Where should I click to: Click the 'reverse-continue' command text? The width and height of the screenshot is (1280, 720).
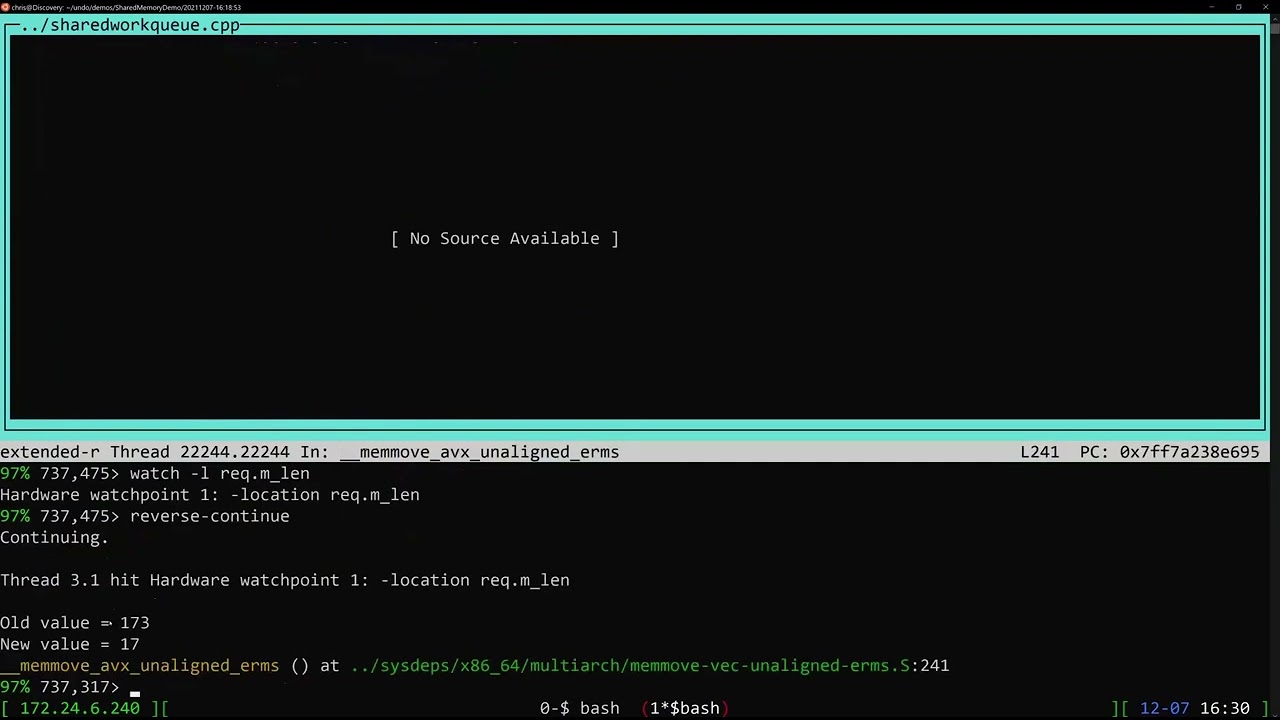pos(210,516)
